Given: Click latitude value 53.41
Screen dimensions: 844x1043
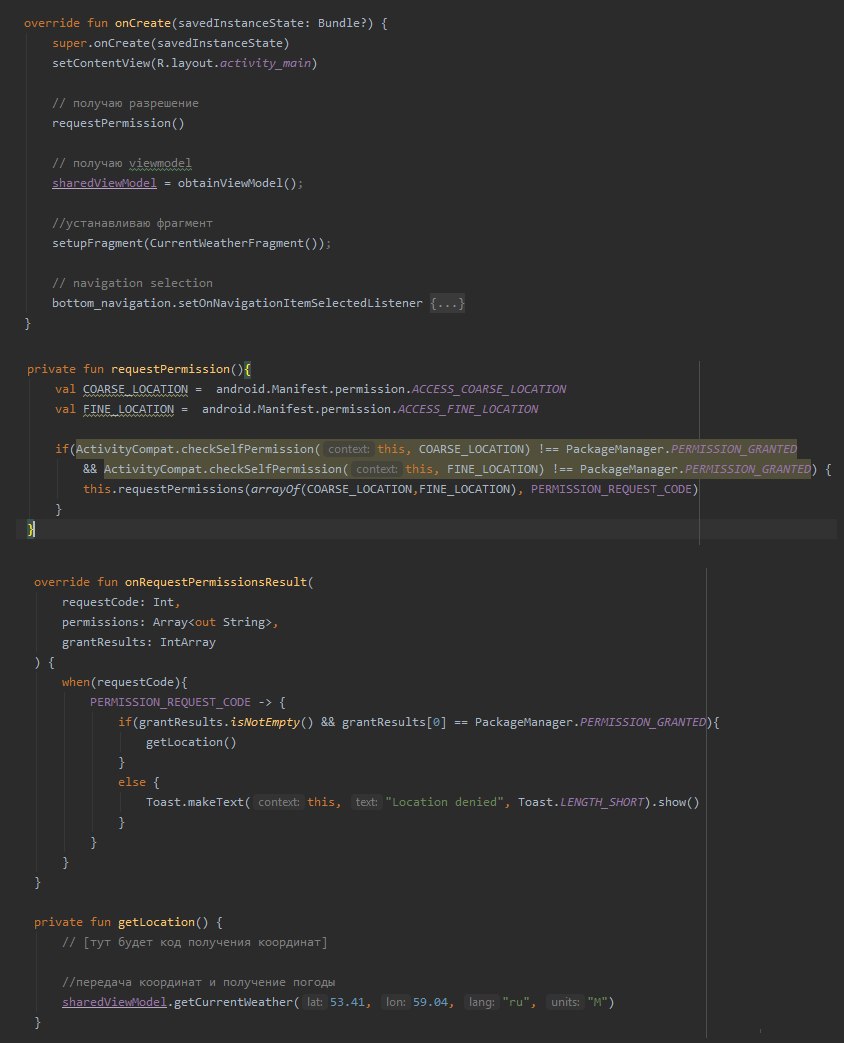Looking at the screenshot, I should pos(347,1002).
